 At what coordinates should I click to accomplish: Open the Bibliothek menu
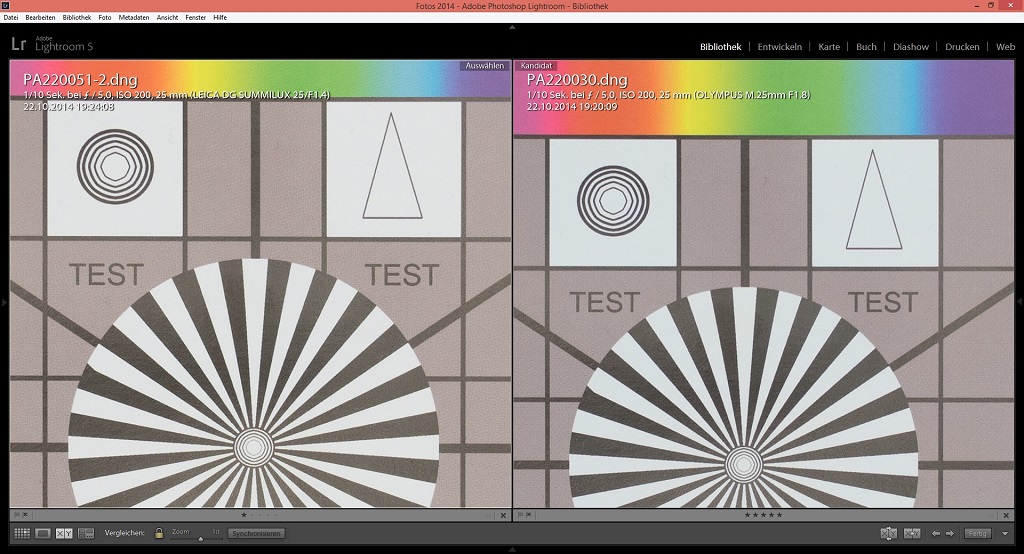coord(77,18)
